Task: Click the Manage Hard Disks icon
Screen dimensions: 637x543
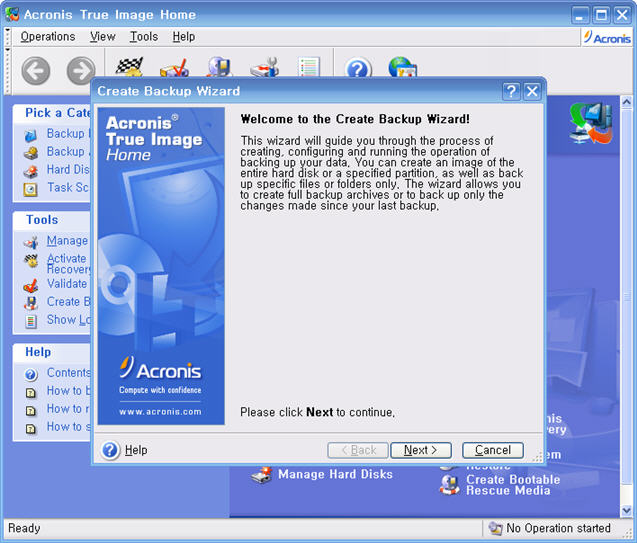Action: pyautogui.click(x=262, y=474)
